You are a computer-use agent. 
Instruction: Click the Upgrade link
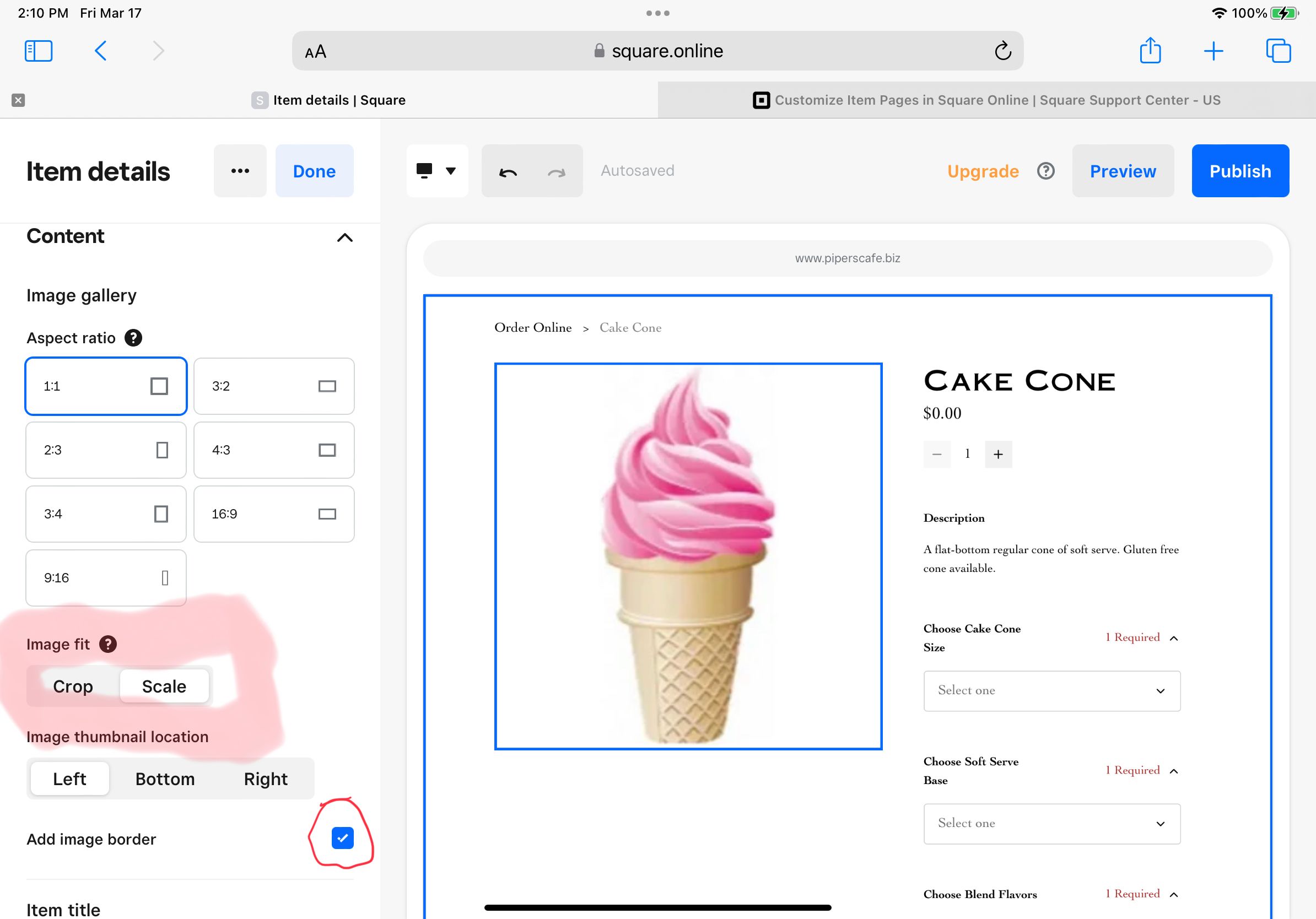click(983, 171)
